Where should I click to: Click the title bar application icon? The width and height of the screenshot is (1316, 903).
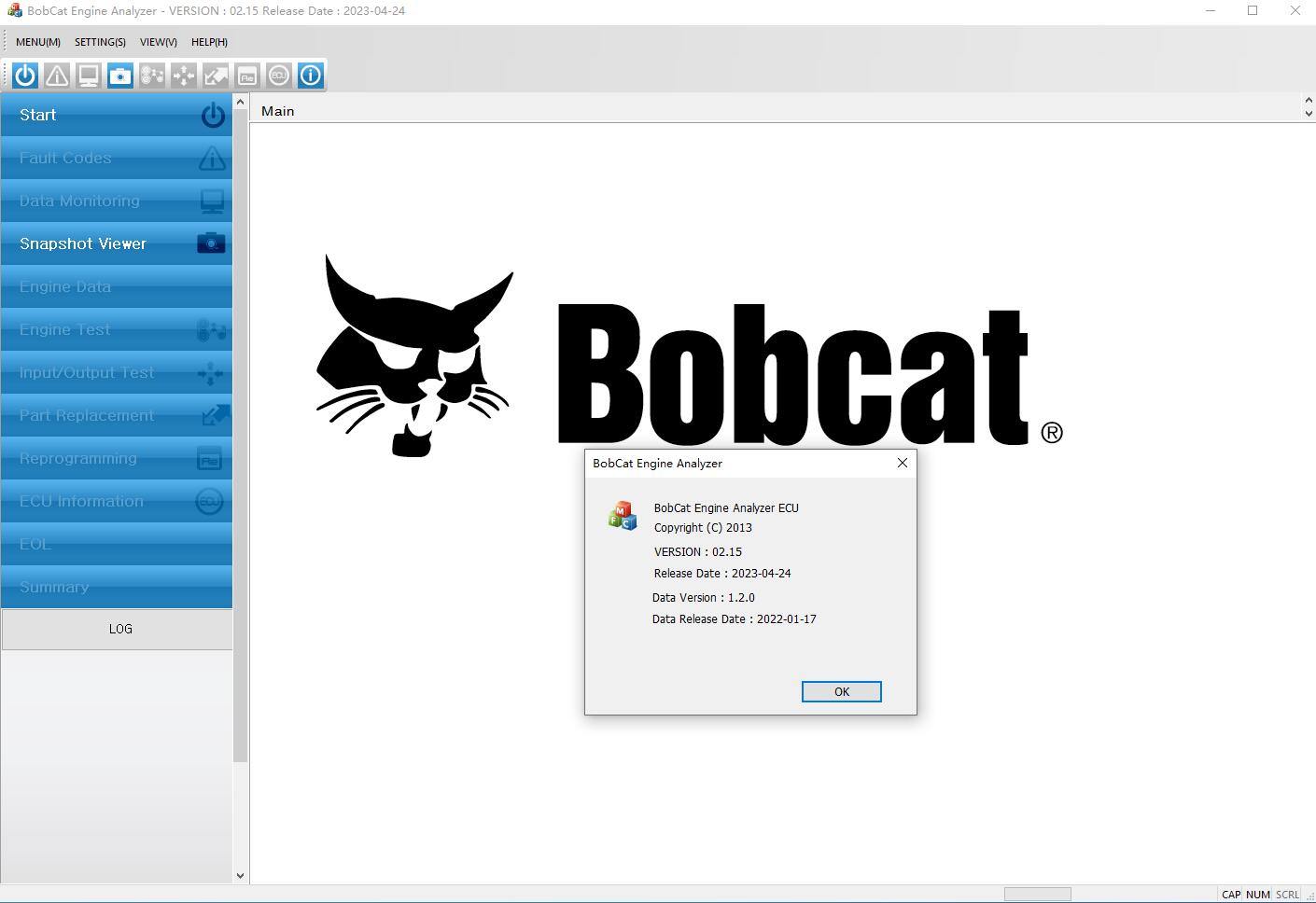pos(14,10)
